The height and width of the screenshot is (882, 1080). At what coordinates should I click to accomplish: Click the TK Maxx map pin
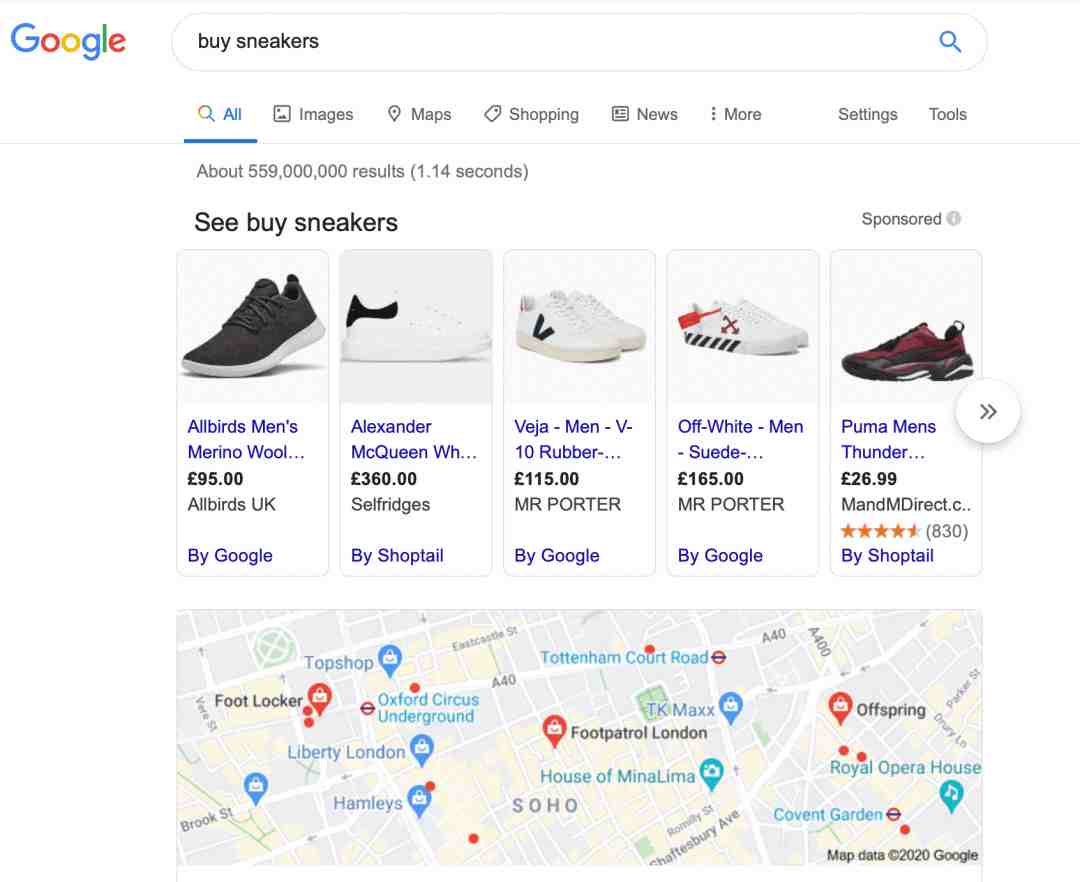730,707
